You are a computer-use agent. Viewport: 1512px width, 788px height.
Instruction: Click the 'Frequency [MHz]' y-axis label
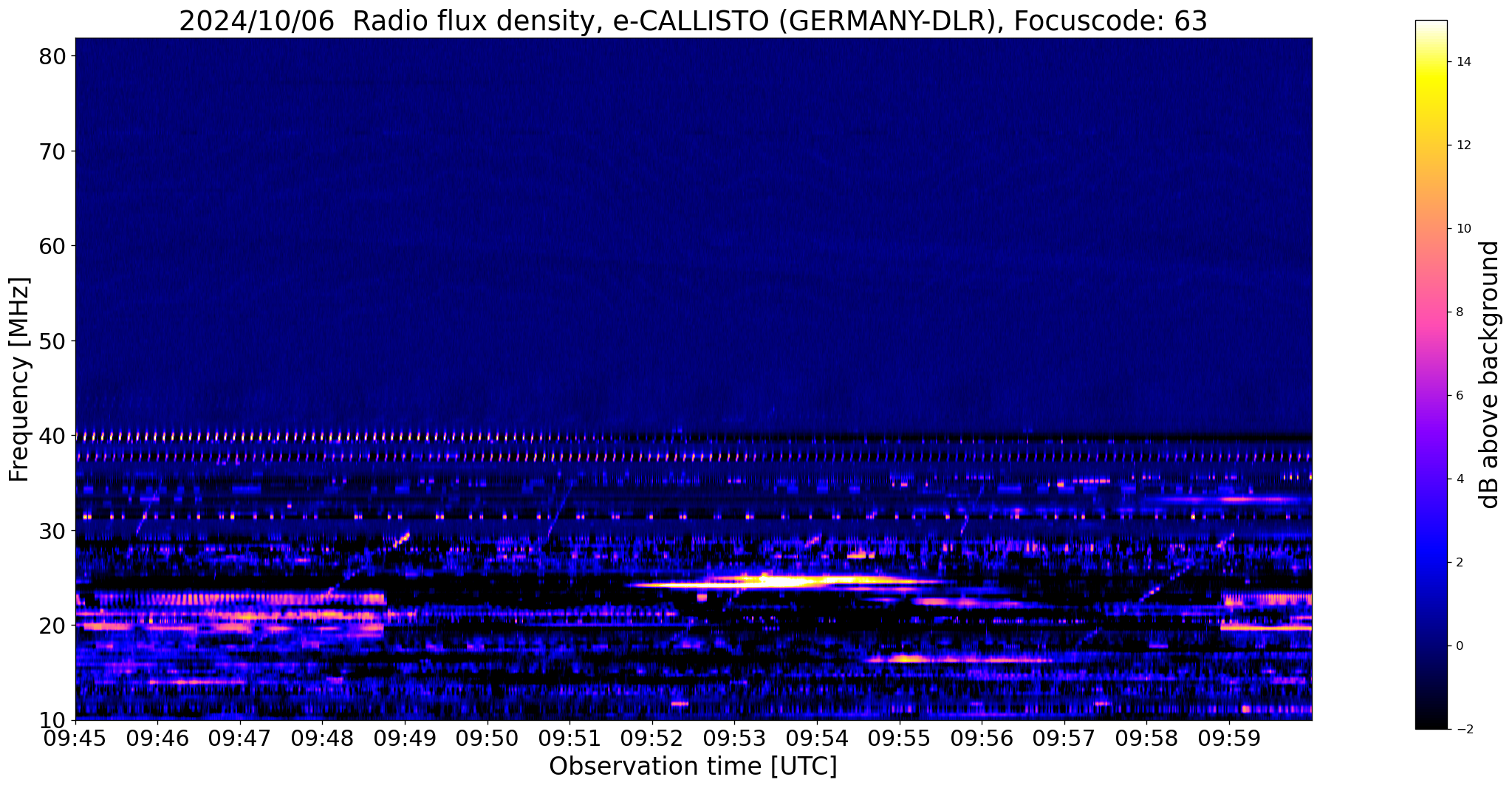point(19,380)
